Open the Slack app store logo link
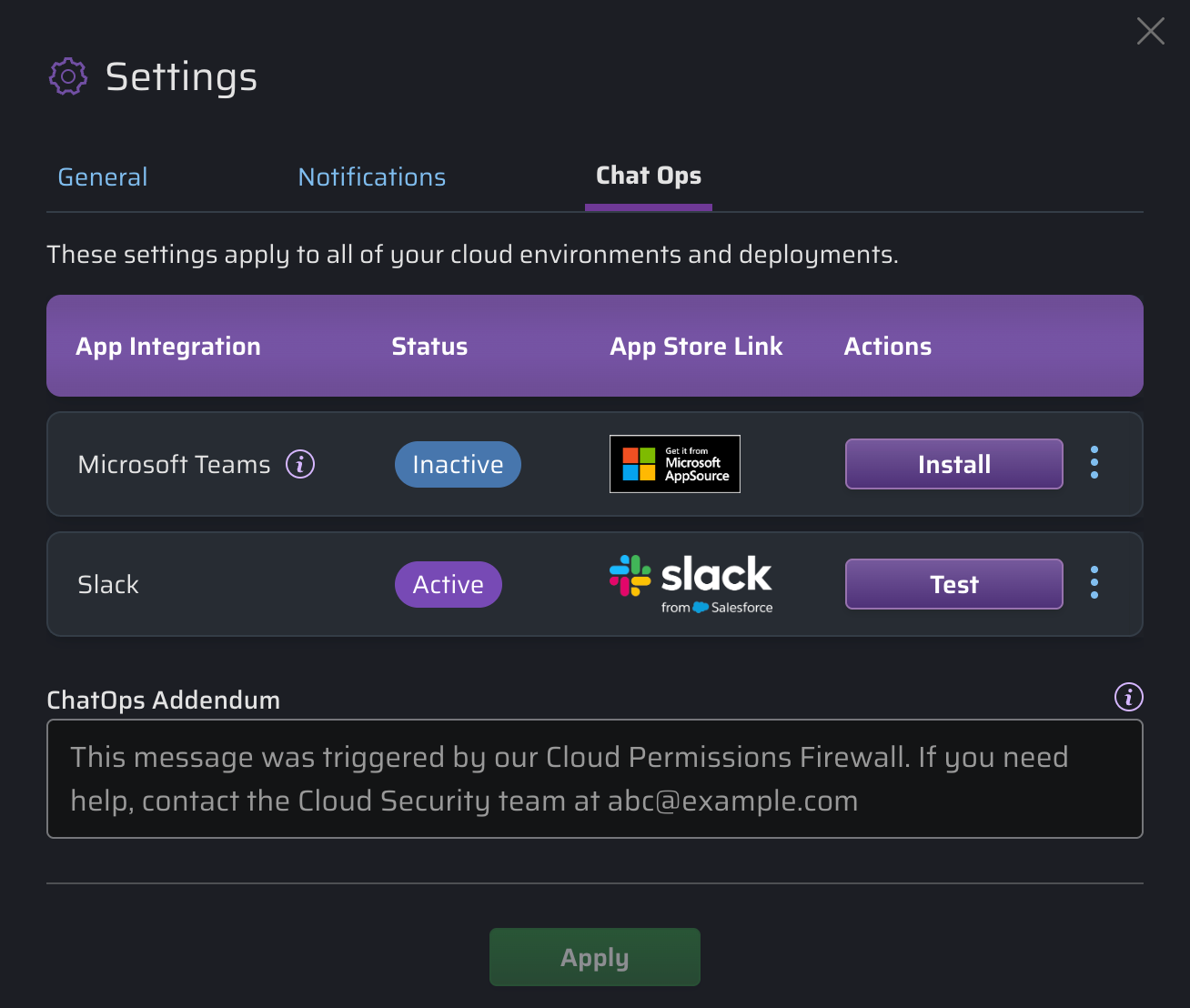The height and width of the screenshot is (1008, 1190). (x=691, y=584)
